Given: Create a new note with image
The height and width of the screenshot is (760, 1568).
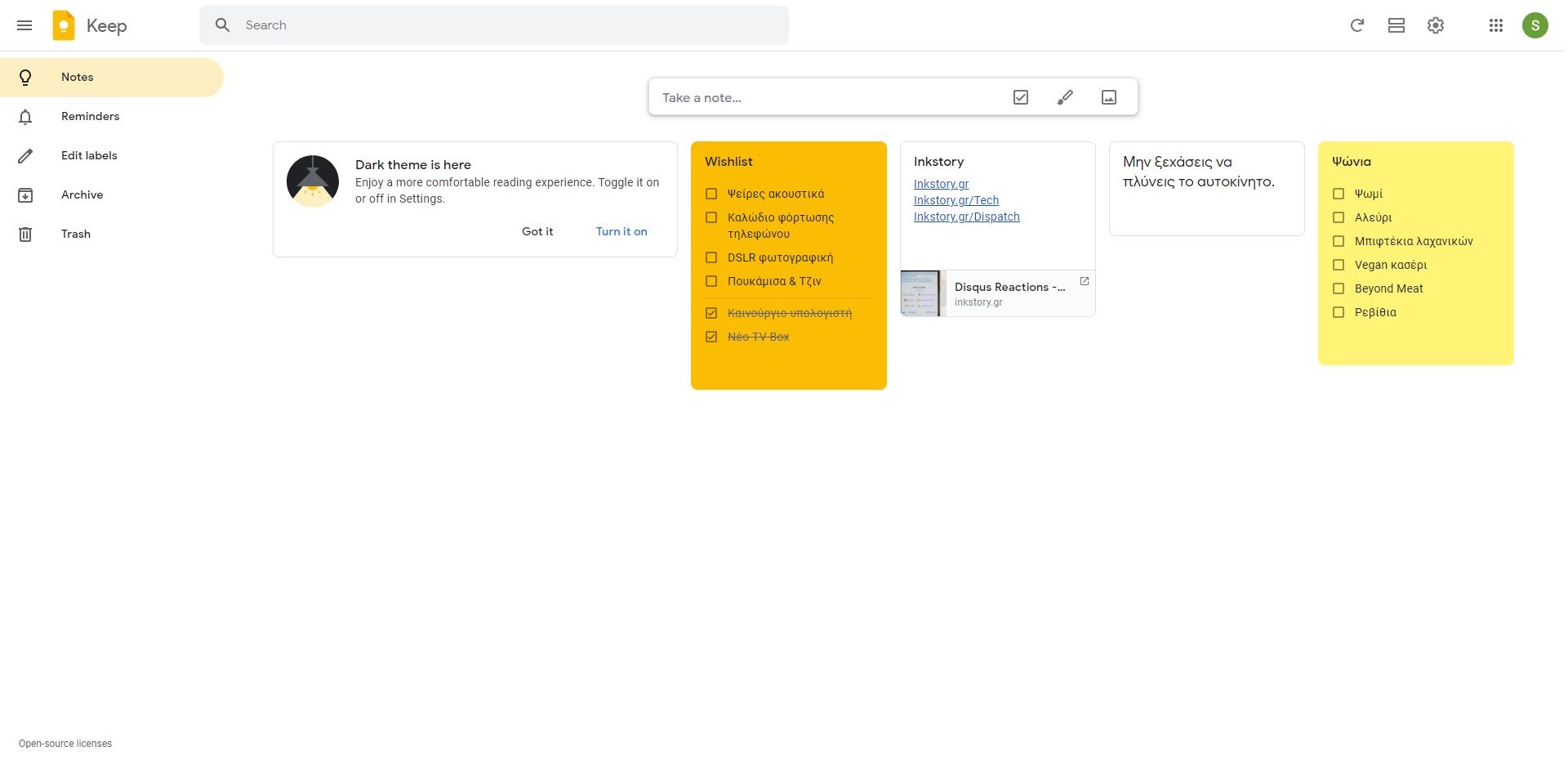Looking at the screenshot, I should (1108, 97).
